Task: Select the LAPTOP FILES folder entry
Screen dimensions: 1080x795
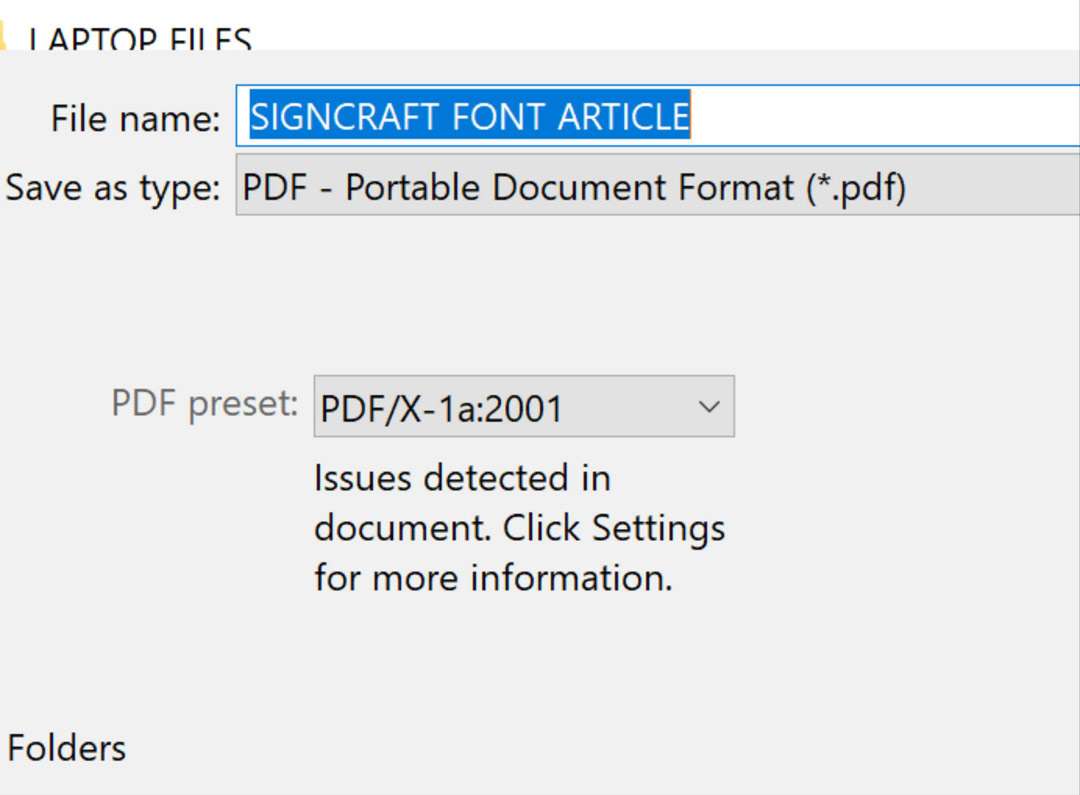Action: 140,40
